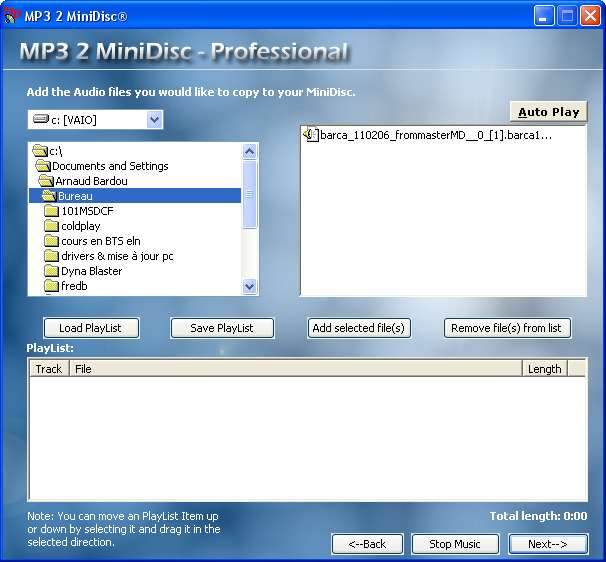Screen dimensions: 606x562
Task: Click the File column header
Action: coord(296,369)
